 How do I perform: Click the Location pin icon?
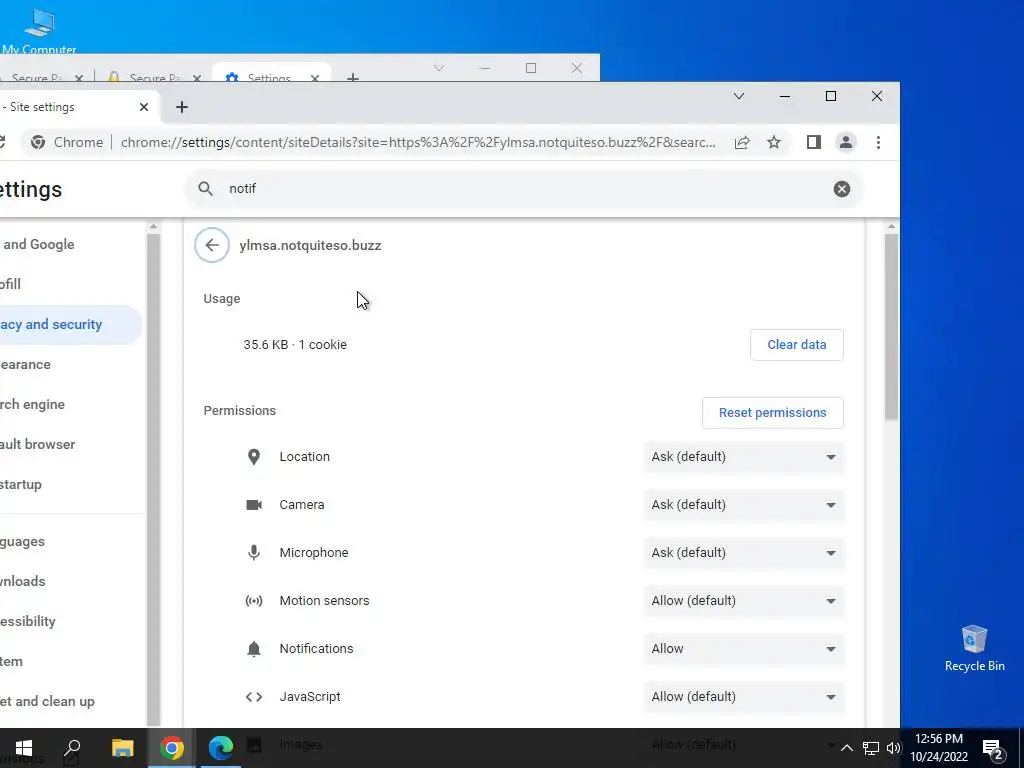(254, 456)
